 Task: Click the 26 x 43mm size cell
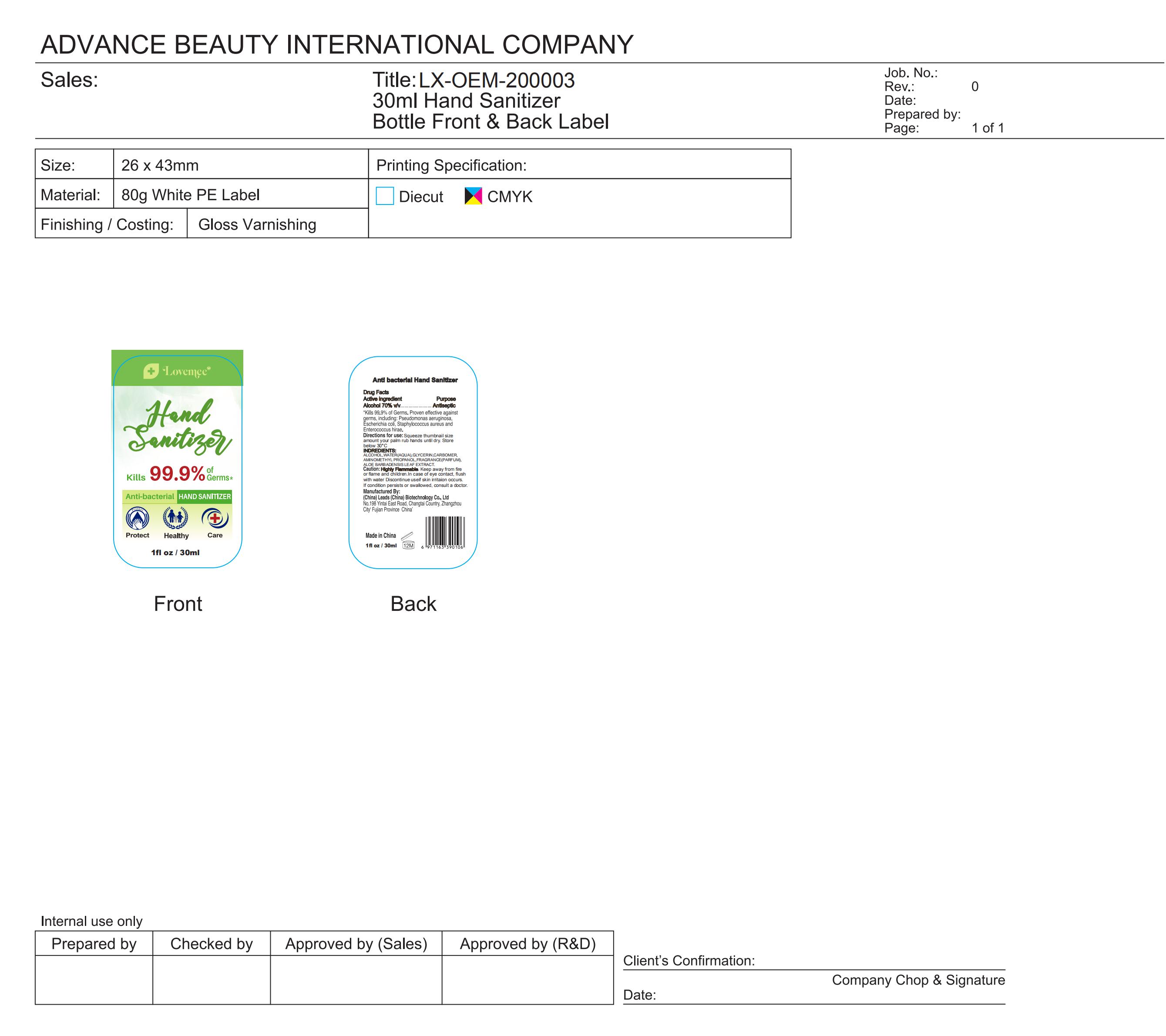click(x=160, y=165)
